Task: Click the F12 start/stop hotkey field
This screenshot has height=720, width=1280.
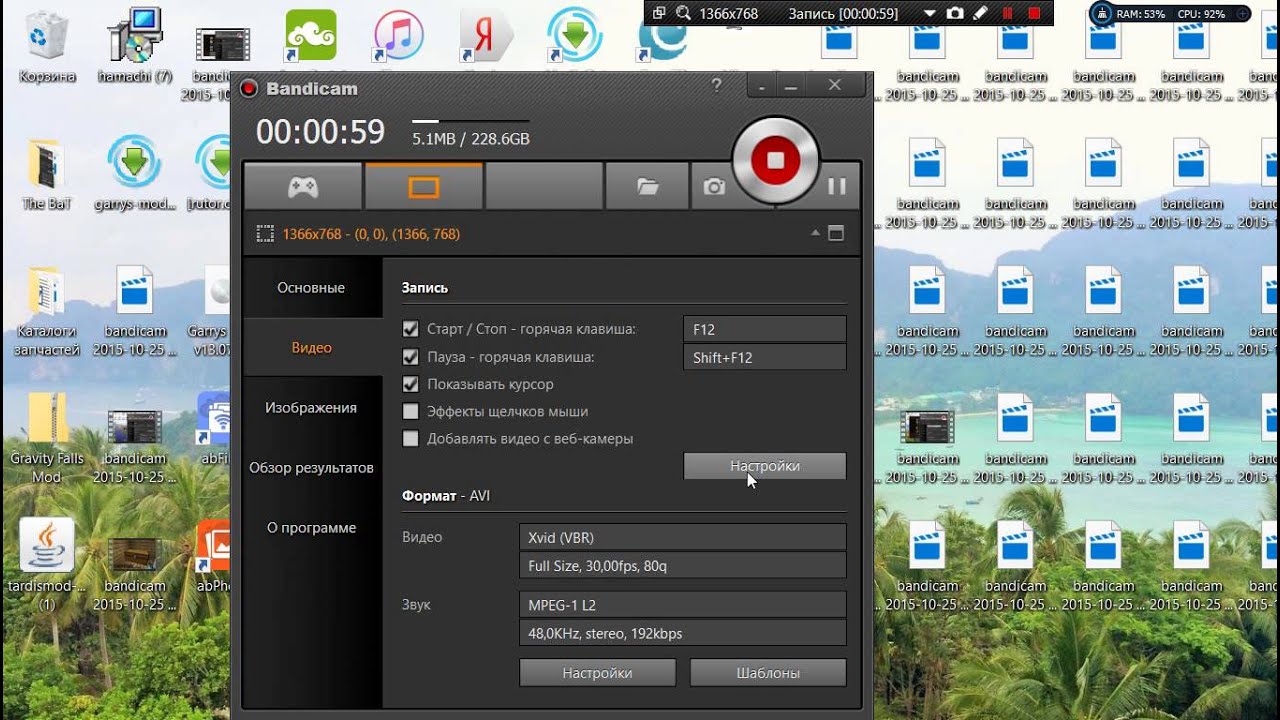Action: [765, 329]
